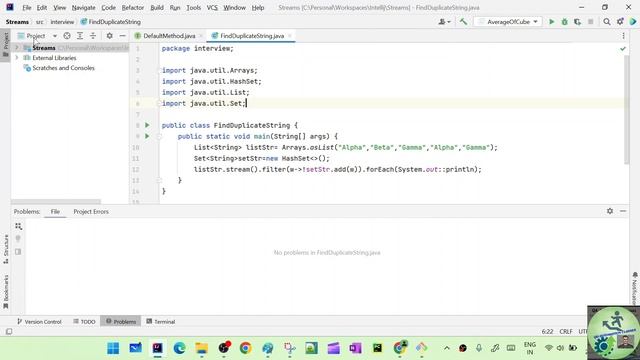Open the View menu
This screenshot has height=360, width=640.
[59, 8]
